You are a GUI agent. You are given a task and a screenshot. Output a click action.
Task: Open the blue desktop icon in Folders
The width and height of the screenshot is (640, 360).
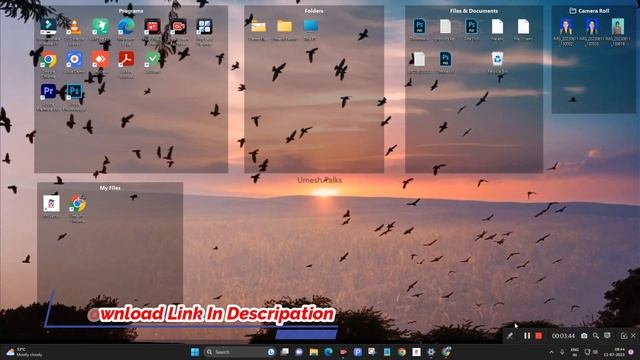click(x=310, y=27)
